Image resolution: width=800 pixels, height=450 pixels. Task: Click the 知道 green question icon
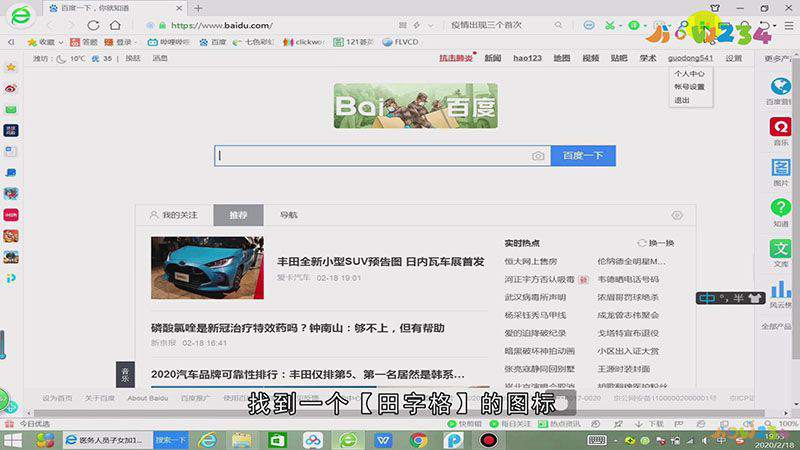coord(781,208)
